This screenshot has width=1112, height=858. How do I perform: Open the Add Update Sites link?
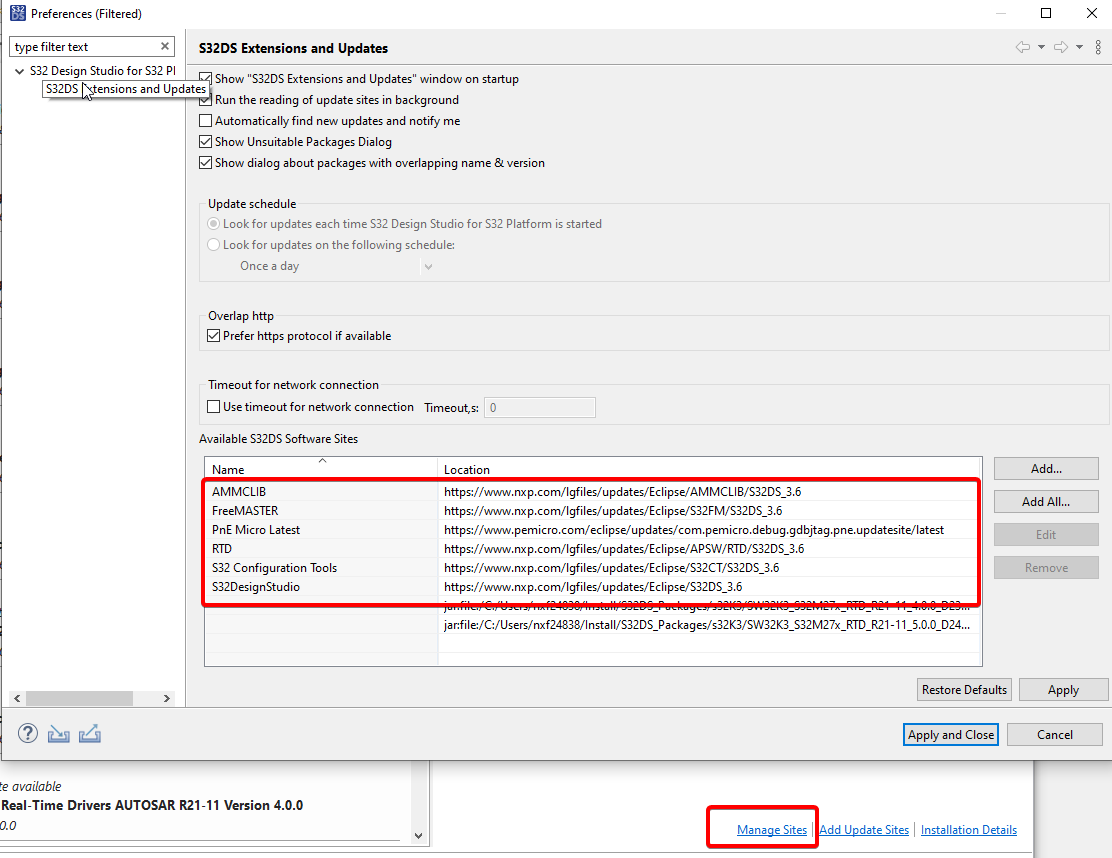point(864,830)
